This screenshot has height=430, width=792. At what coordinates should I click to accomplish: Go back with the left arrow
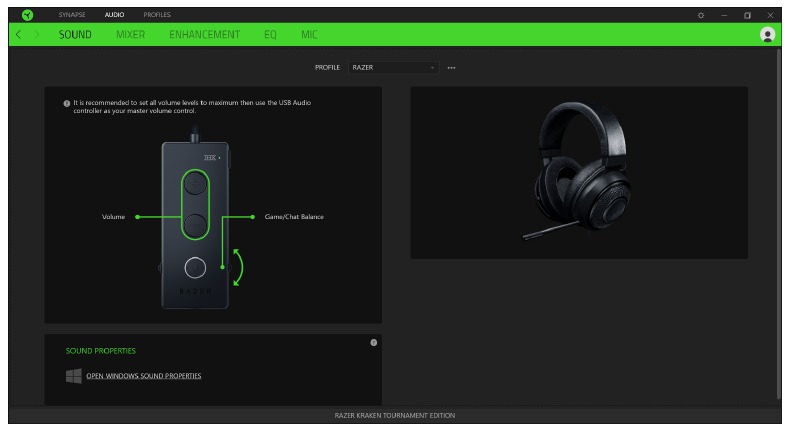point(19,34)
